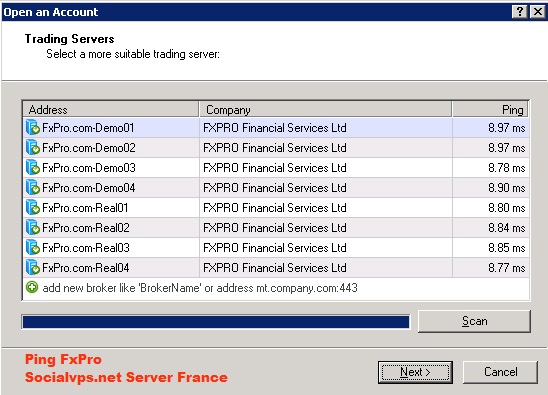The width and height of the screenshot is (548, 395).
Task: Click server icon beside FxPro.com-Demo03
Action: pyautogui.click(x=33, y=167)
